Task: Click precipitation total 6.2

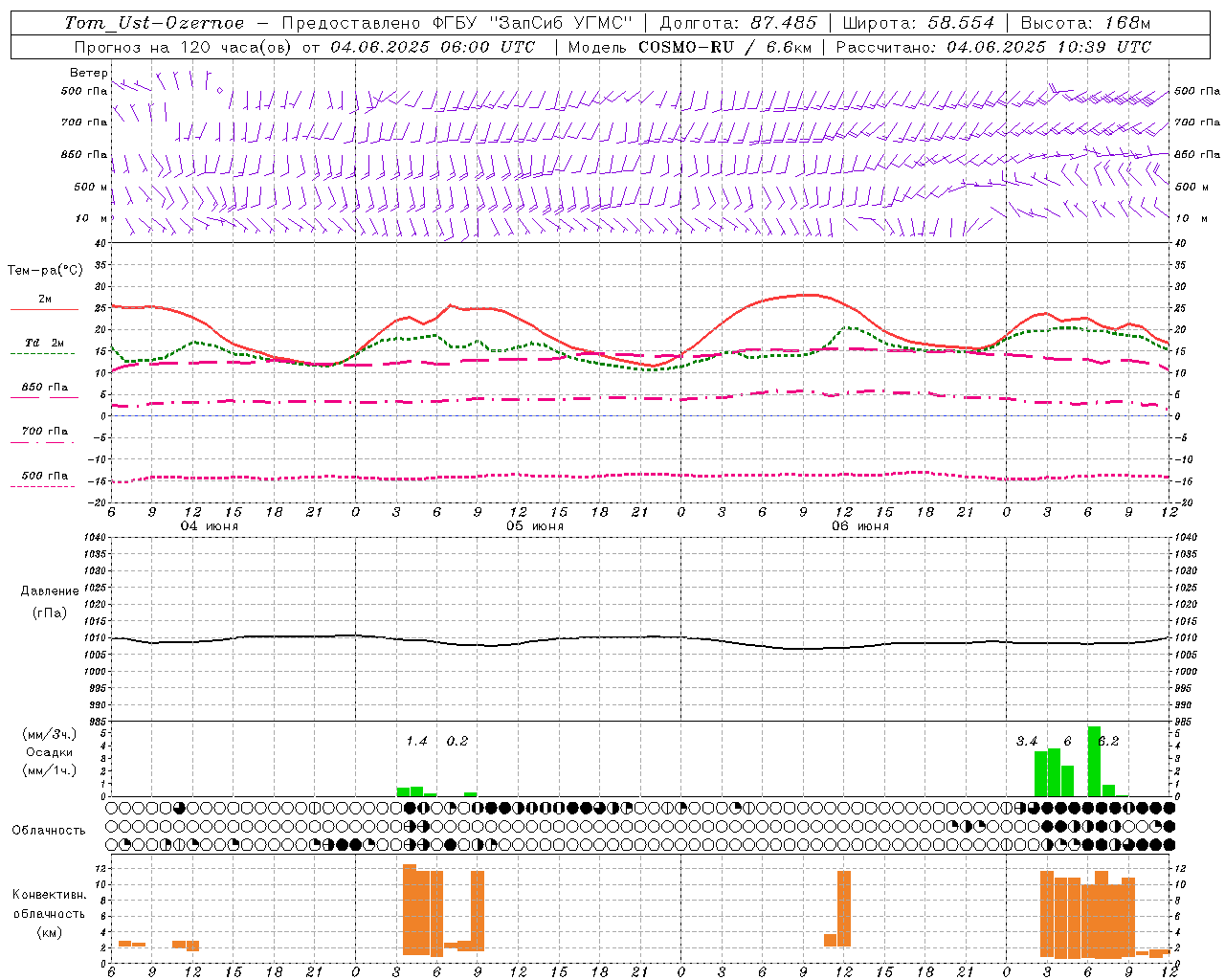Action: pyautogui.click(x=1108, y=742)
